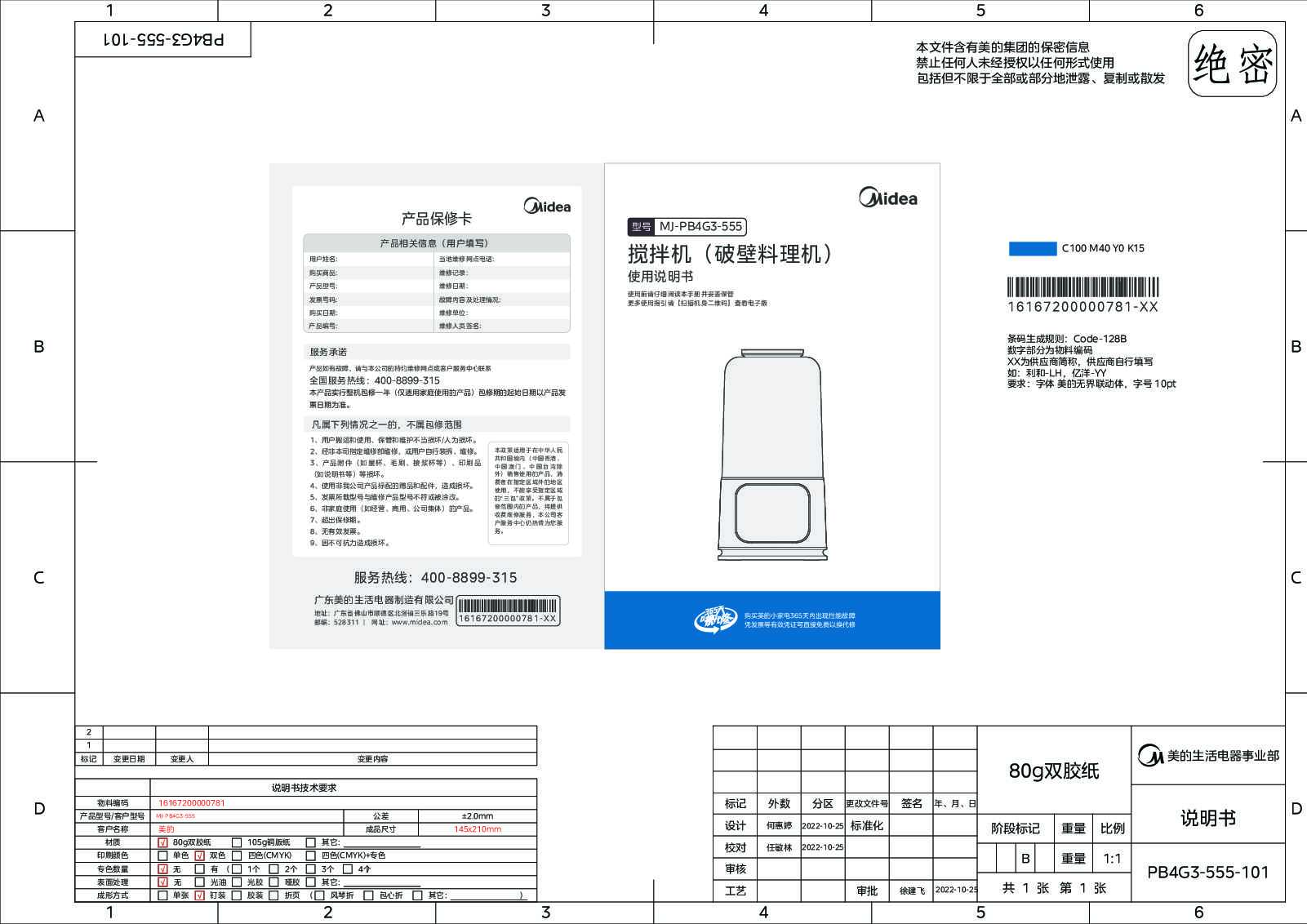Click the www.midea.com website text
The height and width of the screenshot is (924, 1307).
pyautogui.click(x=420, y=622)
